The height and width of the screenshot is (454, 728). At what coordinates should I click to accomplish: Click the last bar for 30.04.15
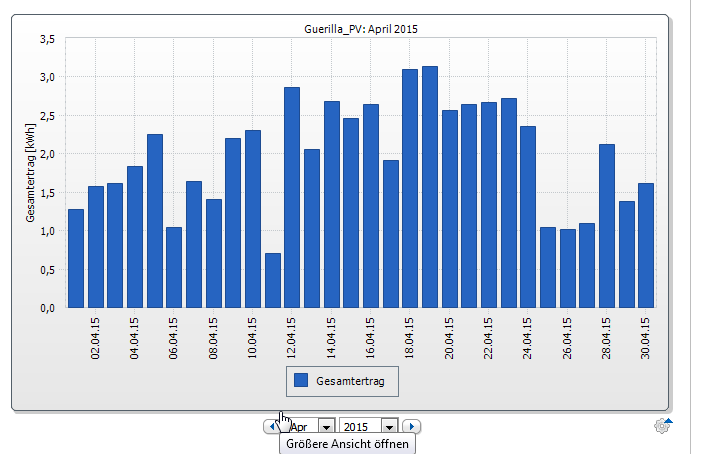[646, 245]
